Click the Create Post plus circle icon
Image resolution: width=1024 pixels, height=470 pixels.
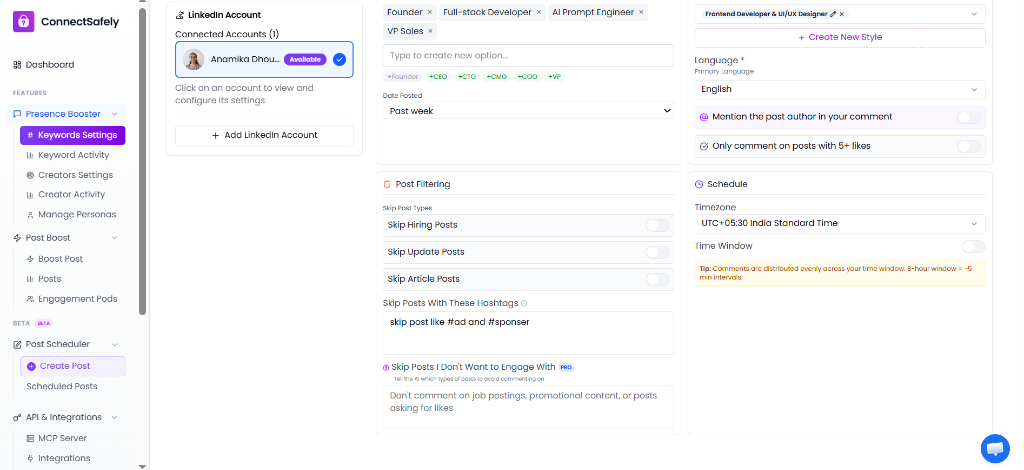tap(31, 366)
